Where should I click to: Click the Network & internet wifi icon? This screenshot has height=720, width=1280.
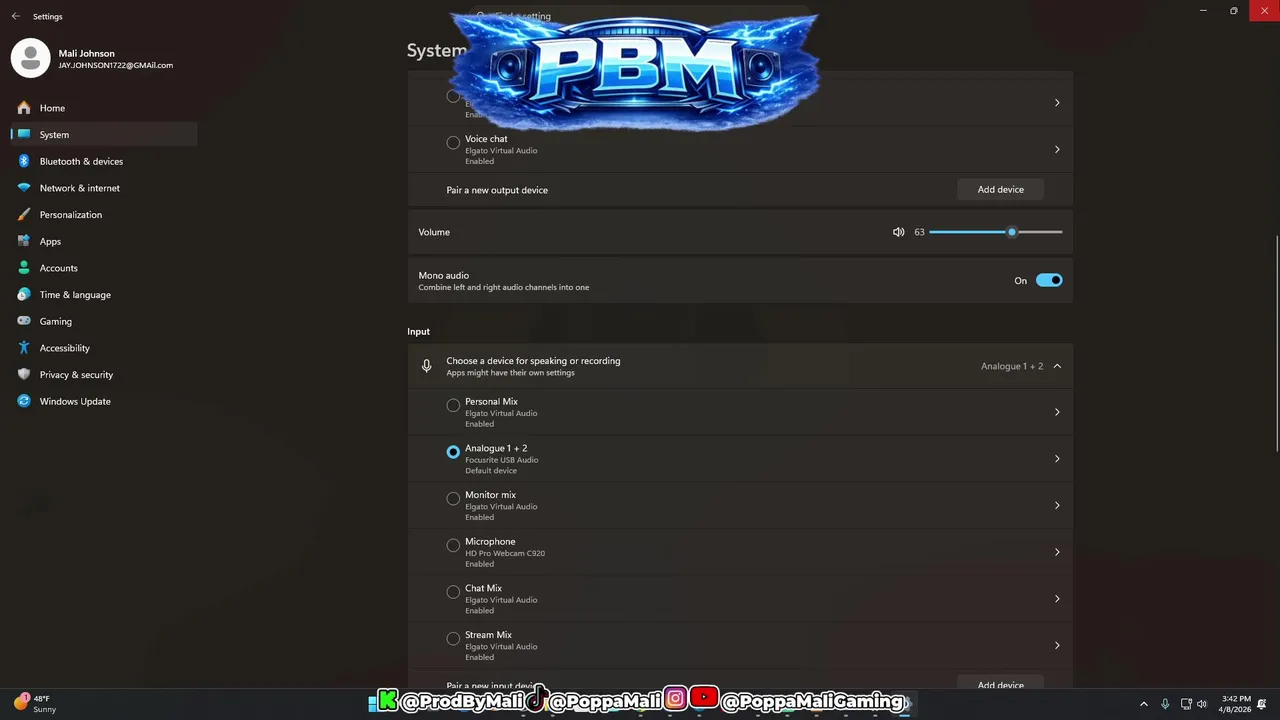24,188
